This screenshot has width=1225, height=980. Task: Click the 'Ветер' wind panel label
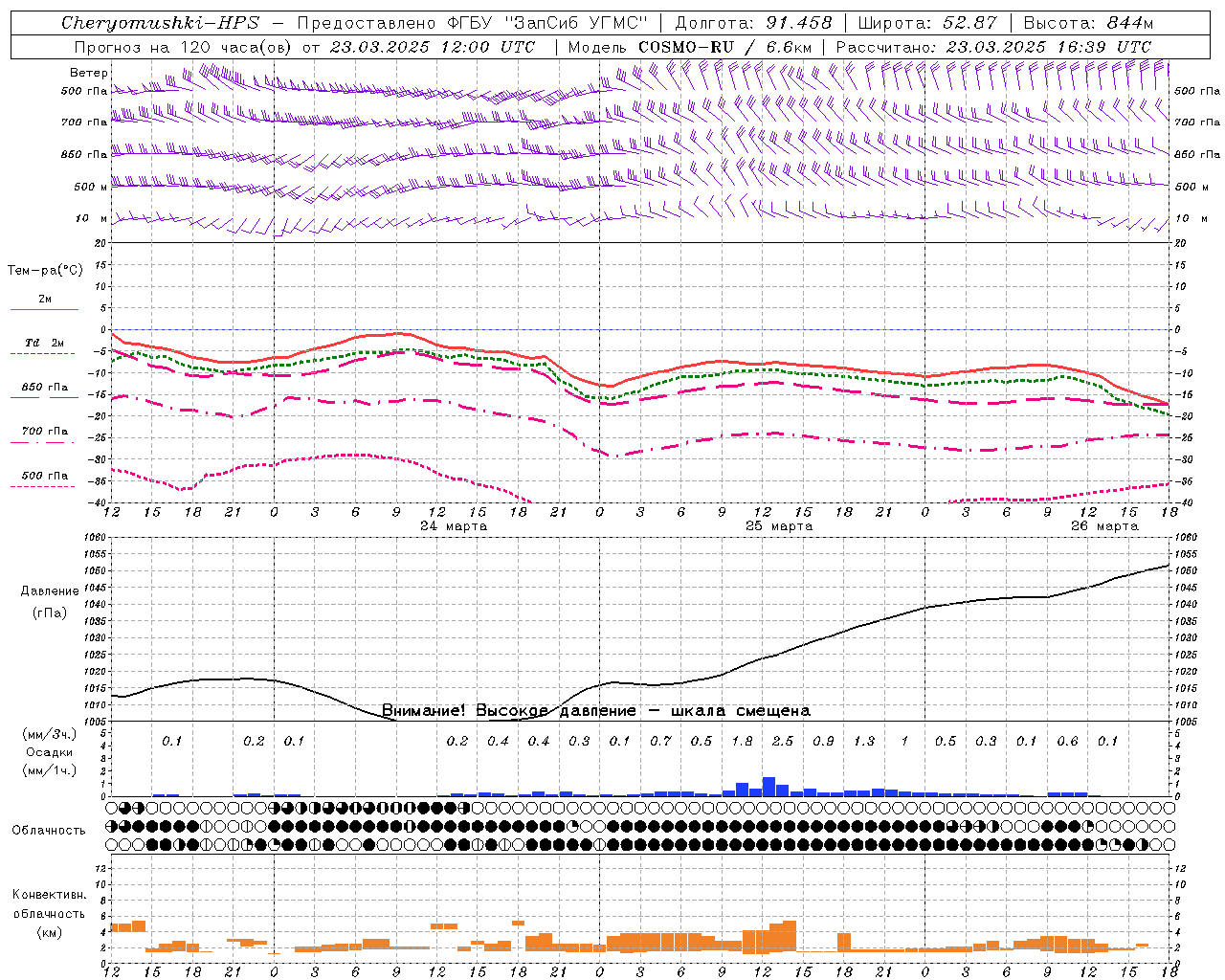(89, 73)
